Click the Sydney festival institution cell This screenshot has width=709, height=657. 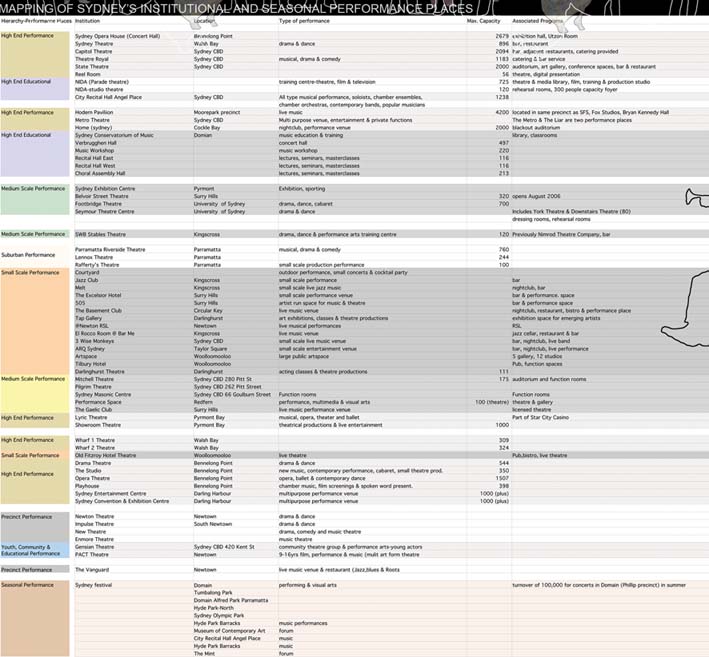(x=94, y=585)
